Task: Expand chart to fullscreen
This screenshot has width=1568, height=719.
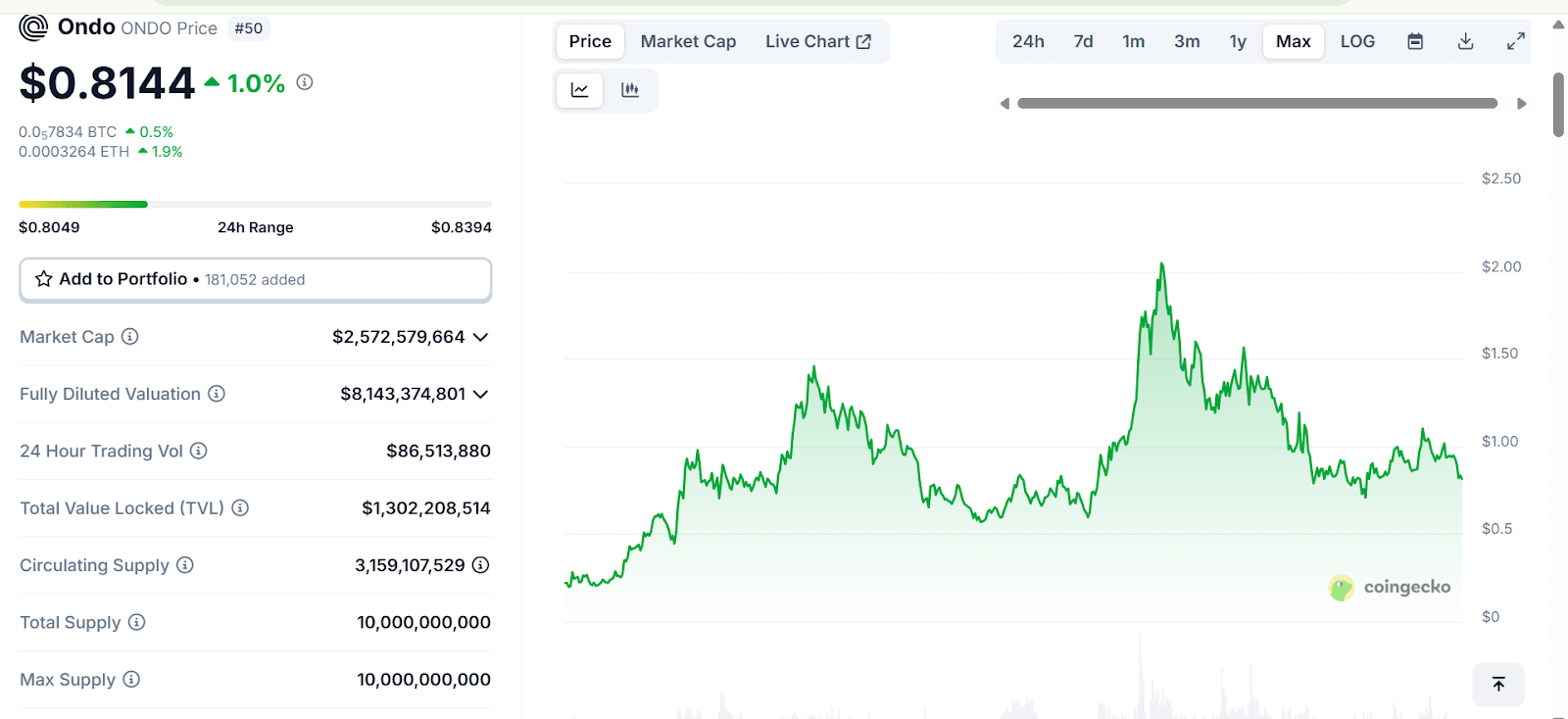Action: click(x=1515, y=41)
